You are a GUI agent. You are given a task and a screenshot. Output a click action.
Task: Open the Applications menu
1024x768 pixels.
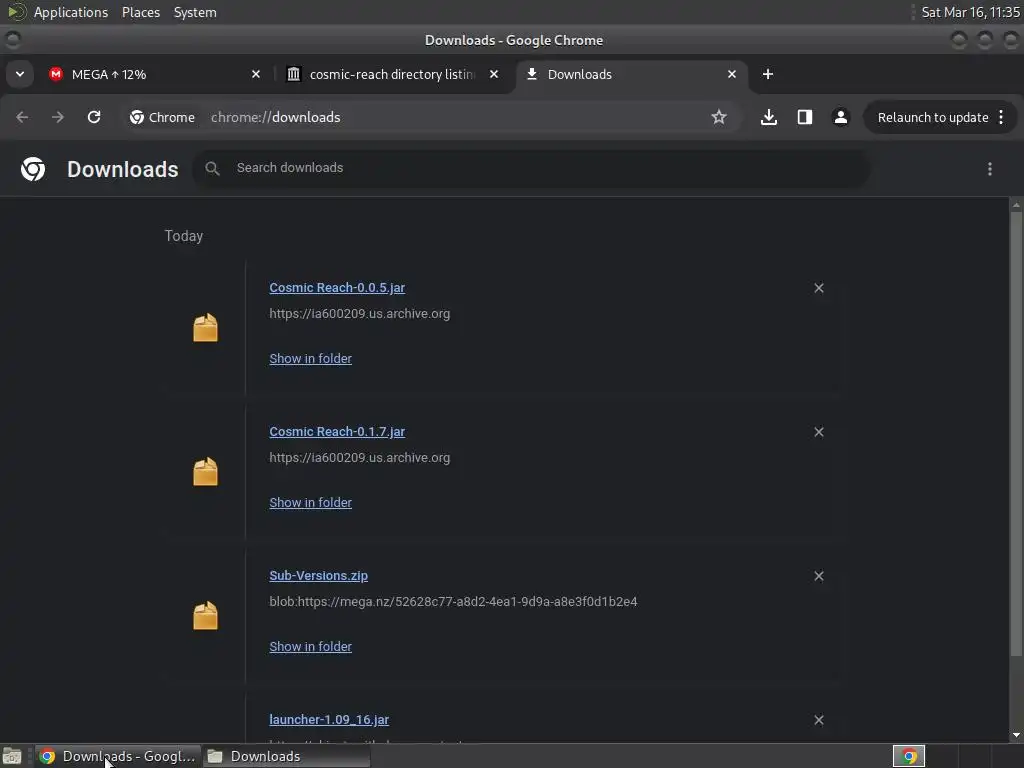point(71,12)
